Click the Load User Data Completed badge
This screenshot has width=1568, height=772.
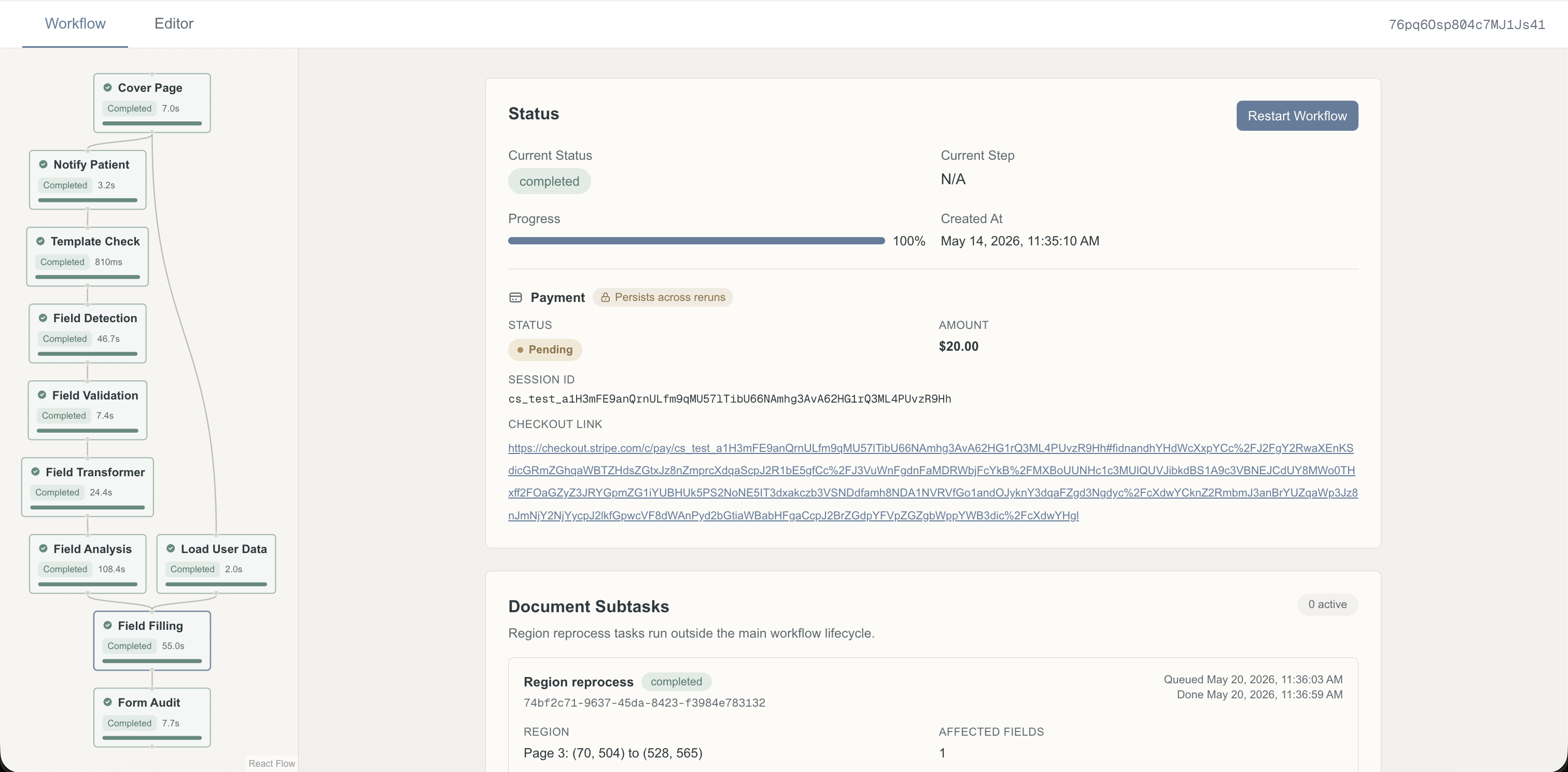click(x=192, y=569)
